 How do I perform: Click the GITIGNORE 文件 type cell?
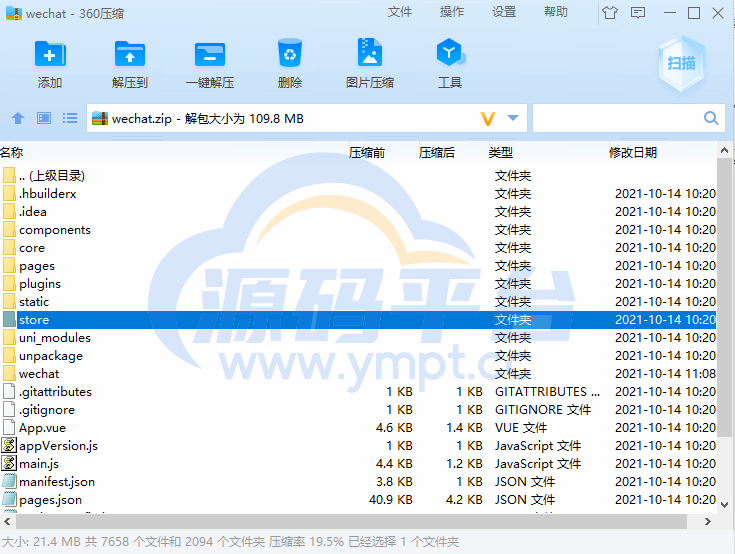[x=543, y=410]
